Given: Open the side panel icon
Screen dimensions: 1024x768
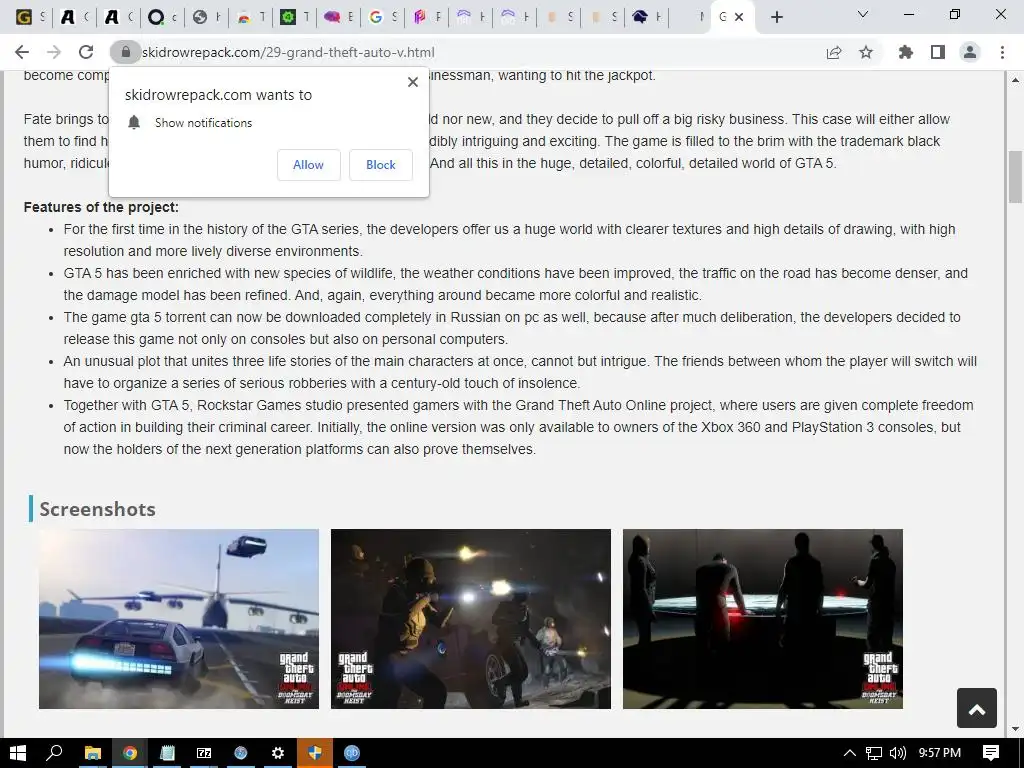Looking at the screenshot, I should click(x=938, y=52).
